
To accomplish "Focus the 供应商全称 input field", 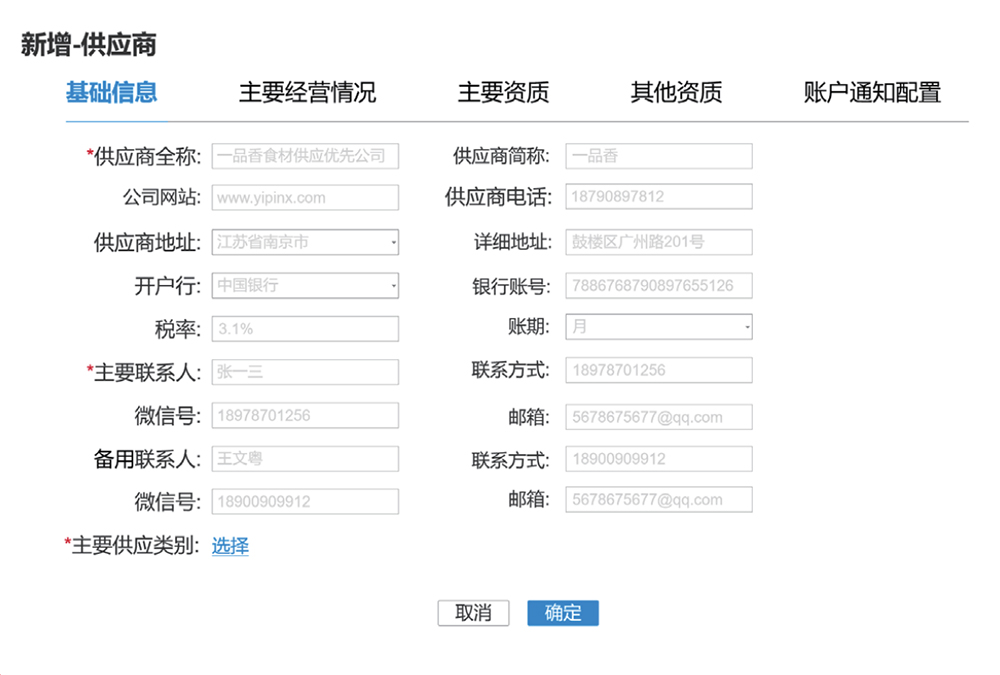I will point(305,156).
